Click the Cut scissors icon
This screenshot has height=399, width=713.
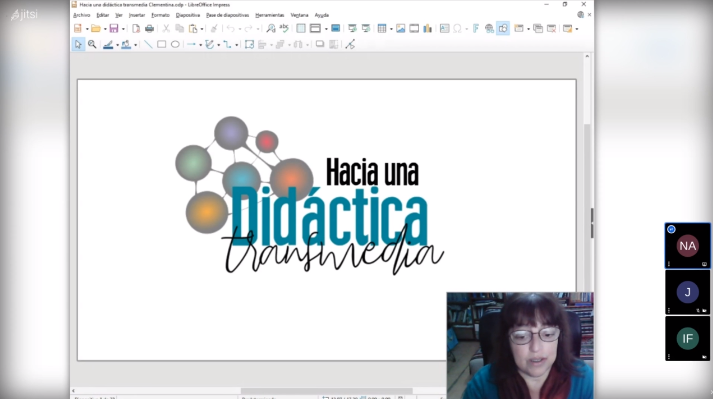pos(166,29)
